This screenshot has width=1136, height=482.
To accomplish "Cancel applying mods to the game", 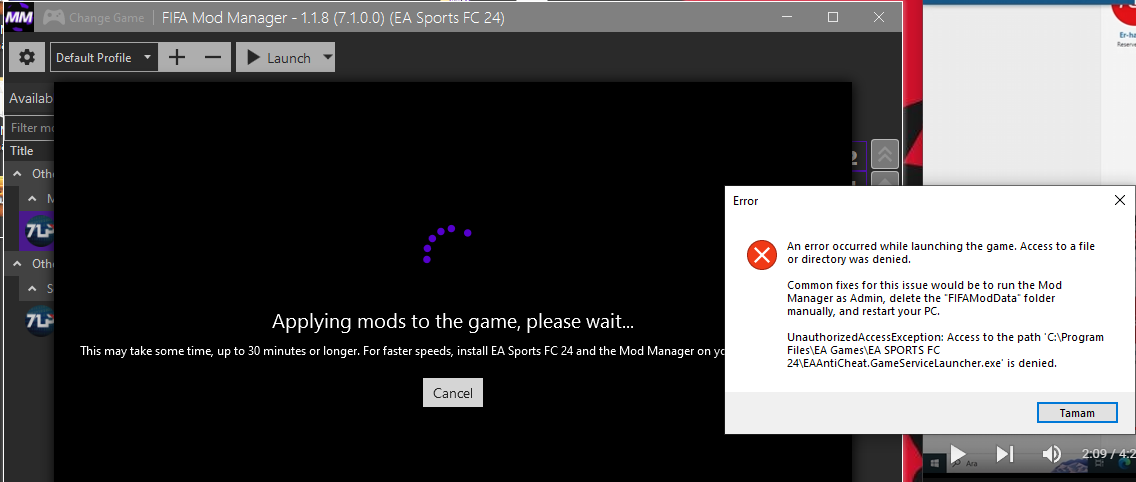I will (453, 393).
